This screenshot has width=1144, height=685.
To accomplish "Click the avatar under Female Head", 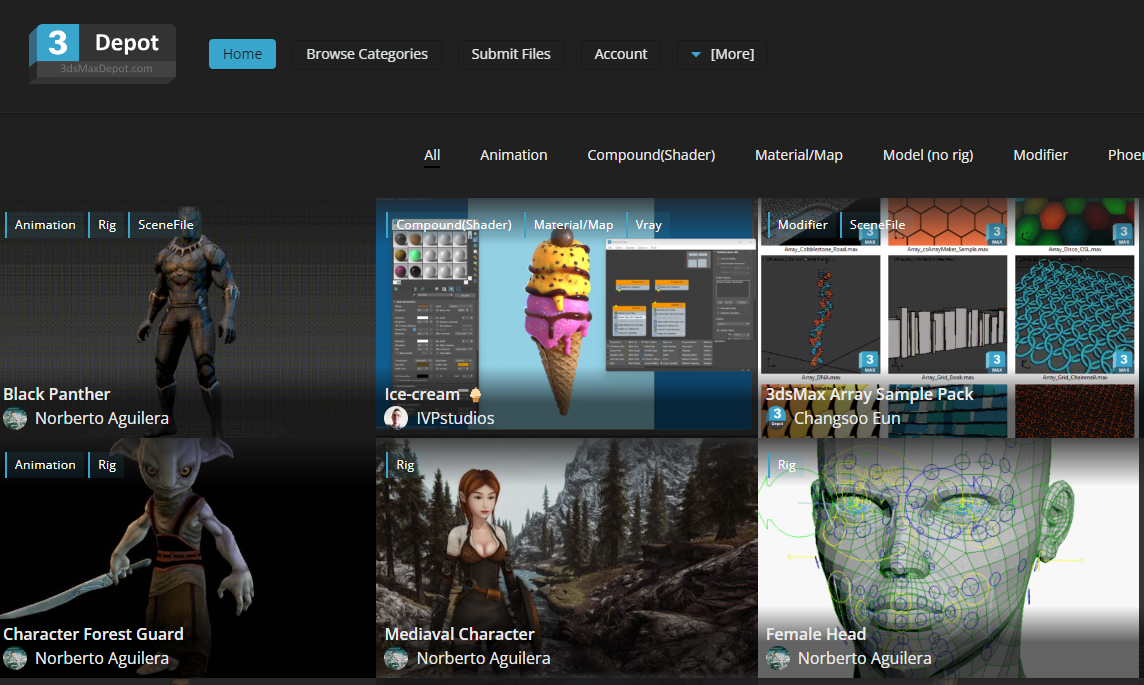I will [778, 658].
